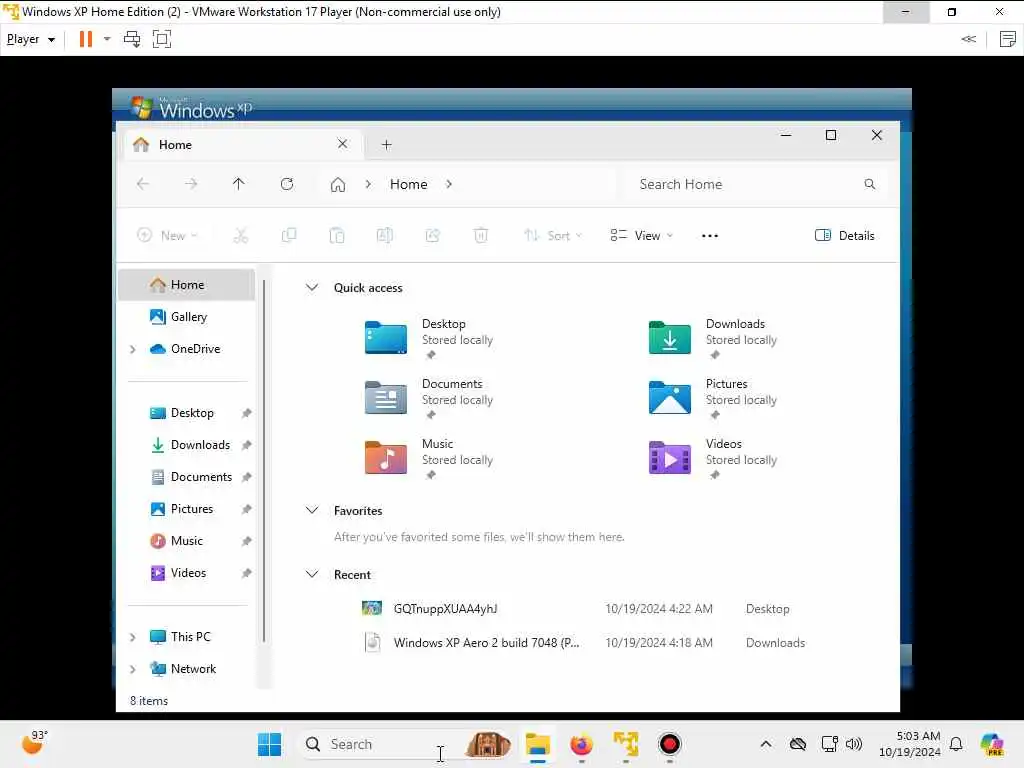This screenshot has height=768, width=1024.
Task: Close the Home tab
Action: 342,144
